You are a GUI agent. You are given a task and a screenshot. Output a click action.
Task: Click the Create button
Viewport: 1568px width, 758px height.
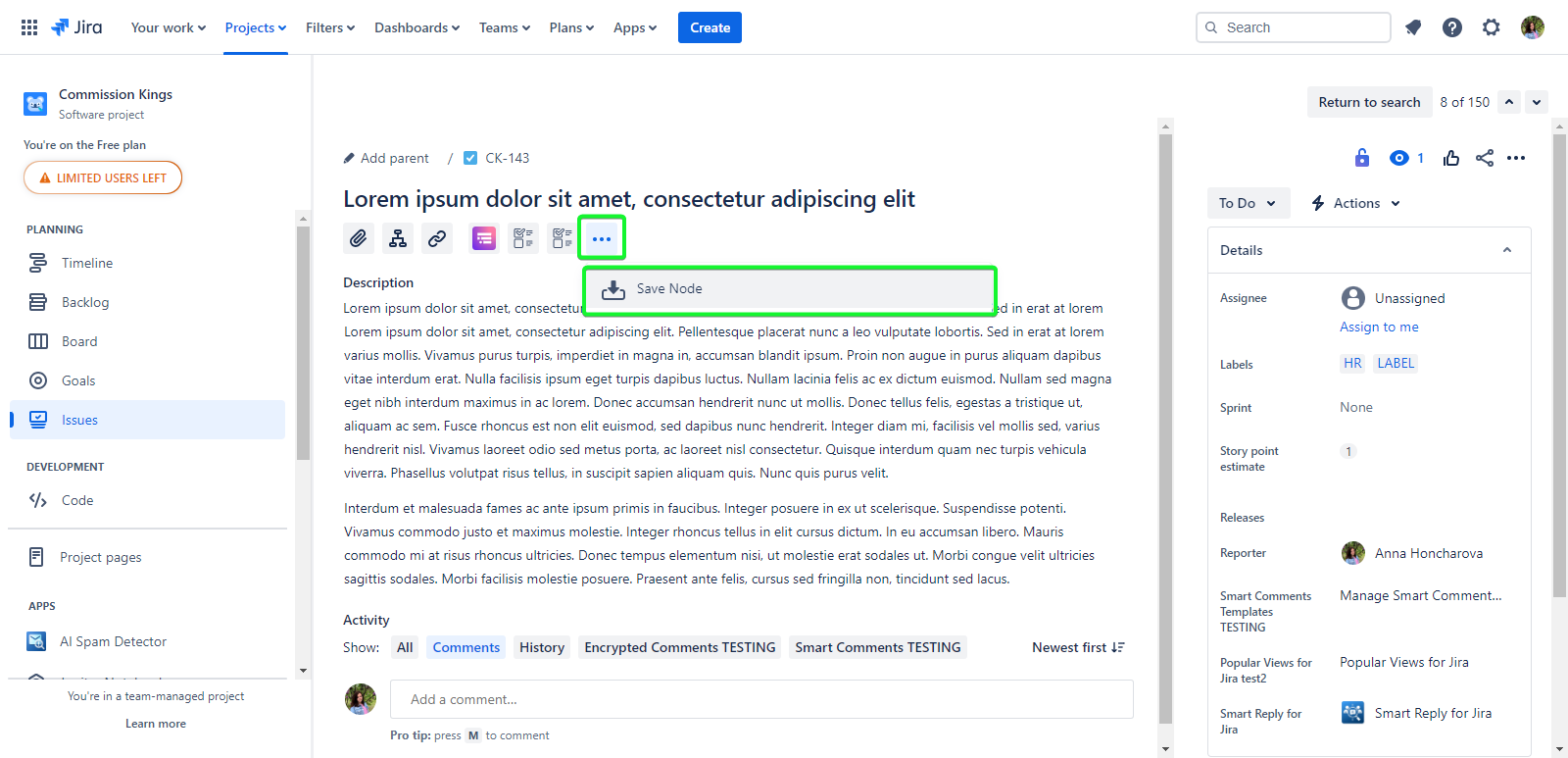tap(710, 27)
